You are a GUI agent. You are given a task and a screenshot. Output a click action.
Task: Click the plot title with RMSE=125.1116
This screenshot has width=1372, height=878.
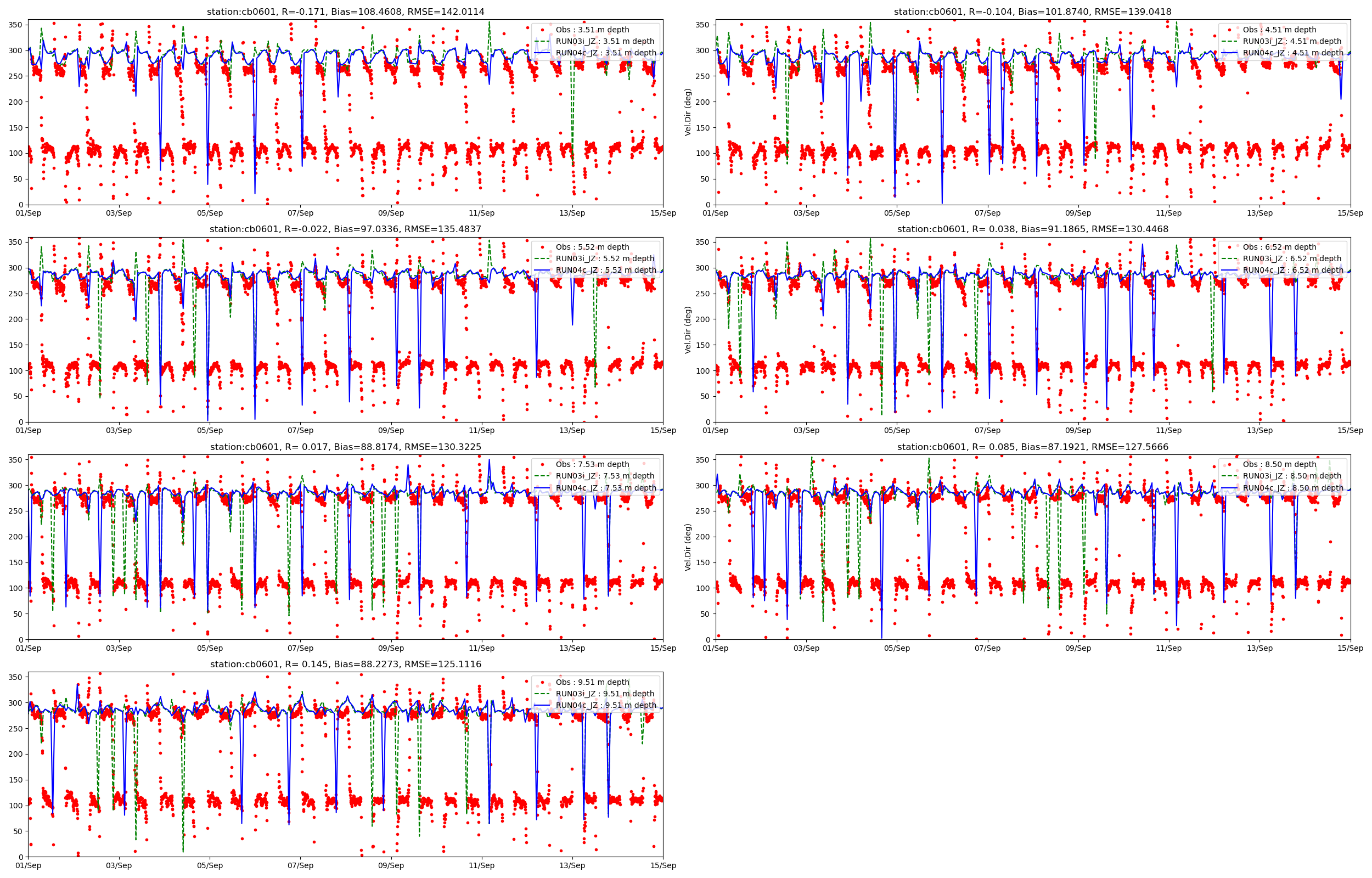(x=345, y=664)
